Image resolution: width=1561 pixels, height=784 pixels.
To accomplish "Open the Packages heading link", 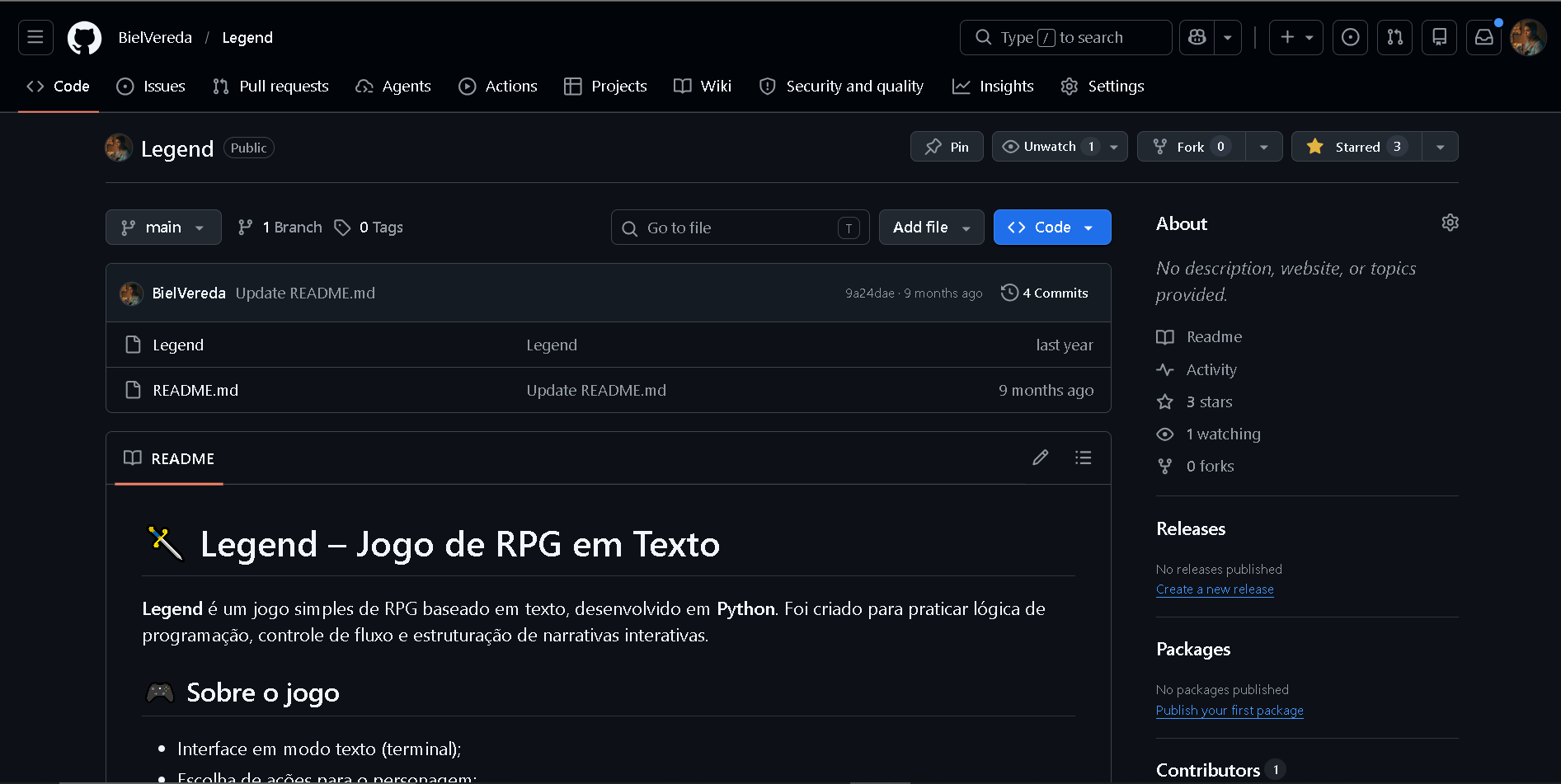I will pos(1193,650).
